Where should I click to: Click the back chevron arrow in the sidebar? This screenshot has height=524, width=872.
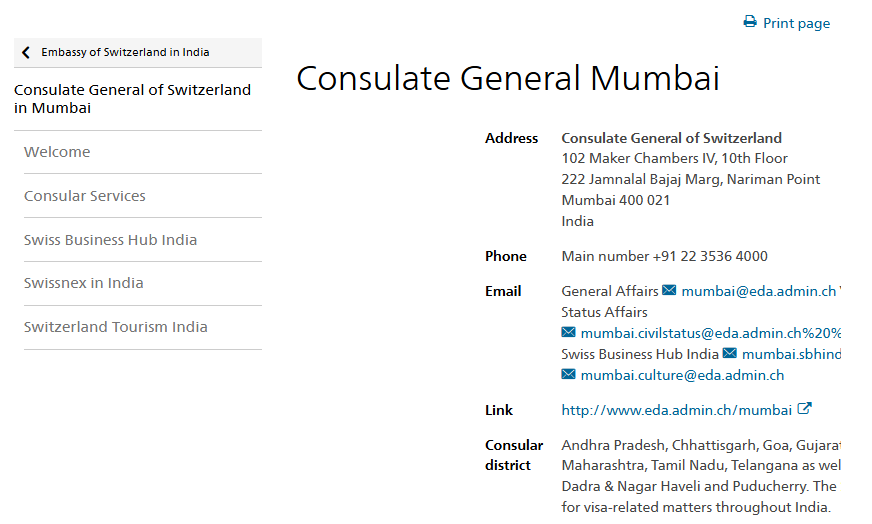pos(26,53)
